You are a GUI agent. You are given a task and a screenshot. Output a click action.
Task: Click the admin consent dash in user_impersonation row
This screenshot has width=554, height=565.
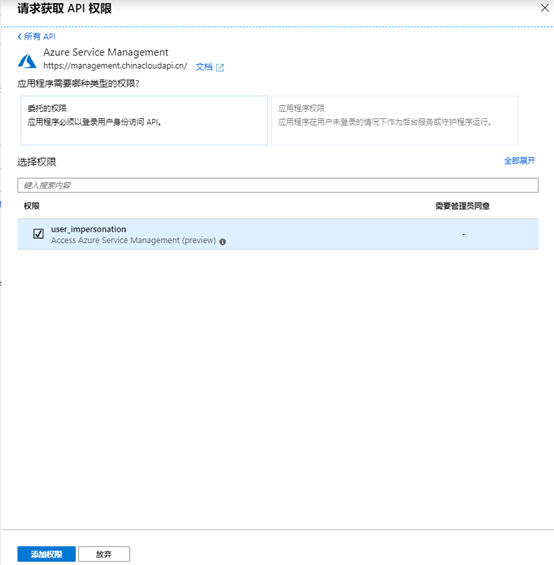pos(464,234)
